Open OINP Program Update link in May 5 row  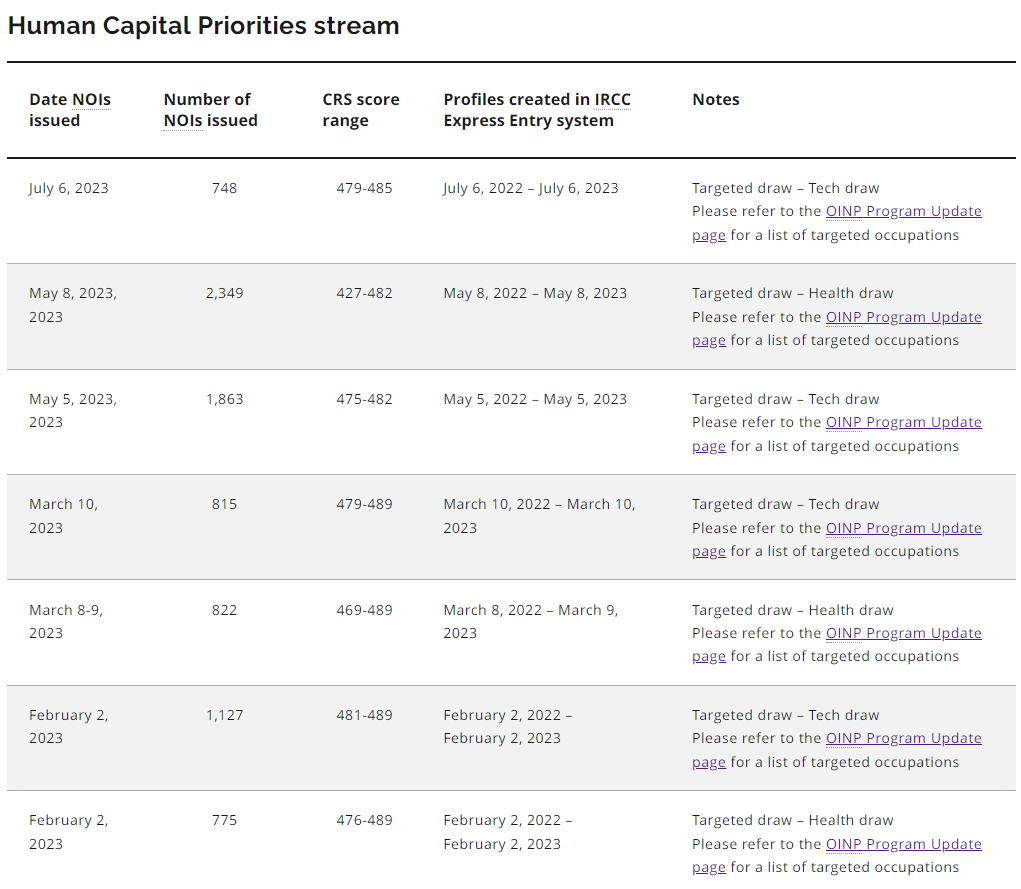(903, 423)
